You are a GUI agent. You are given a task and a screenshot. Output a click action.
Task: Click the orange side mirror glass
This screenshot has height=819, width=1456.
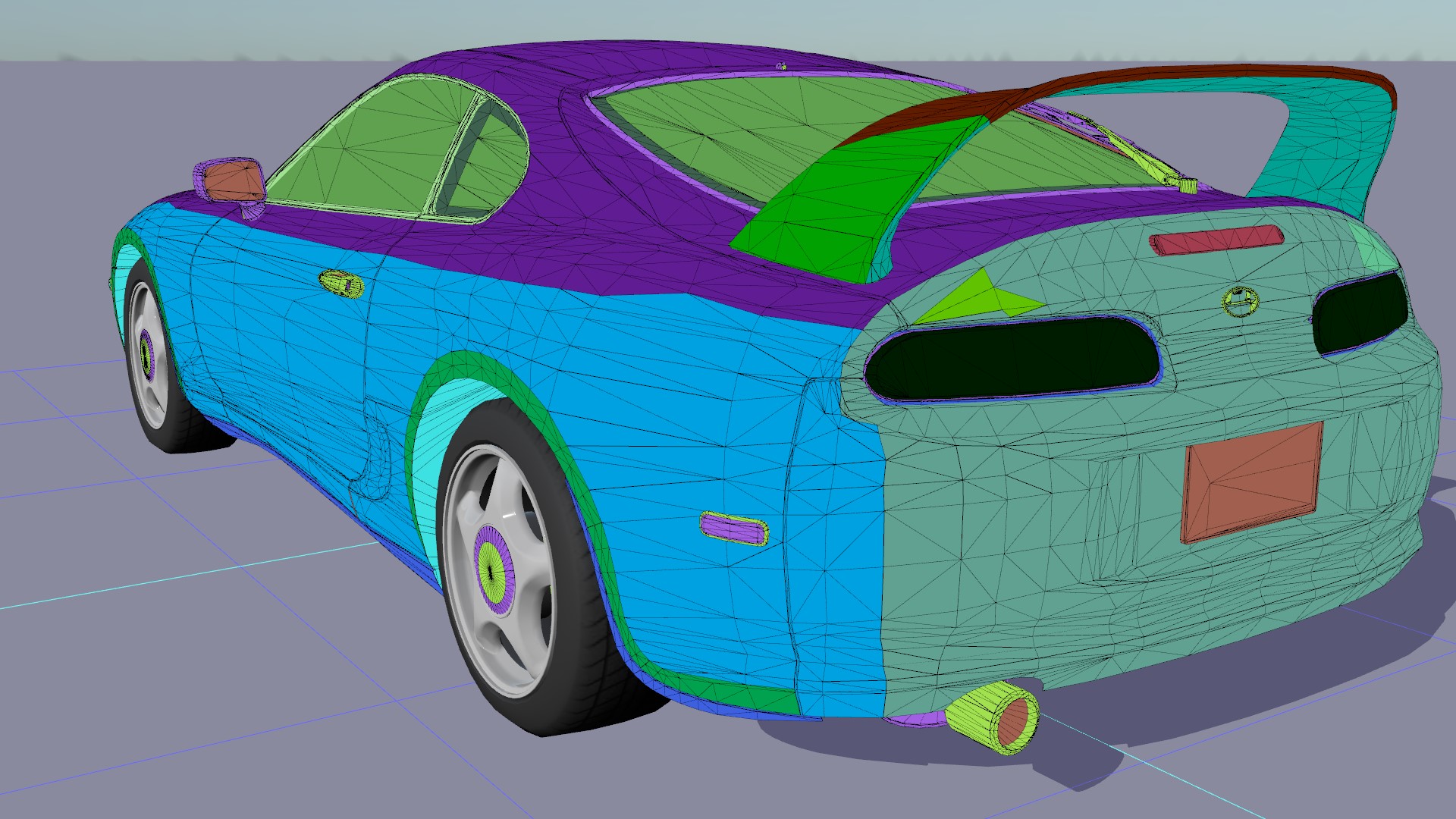[234, 181]
